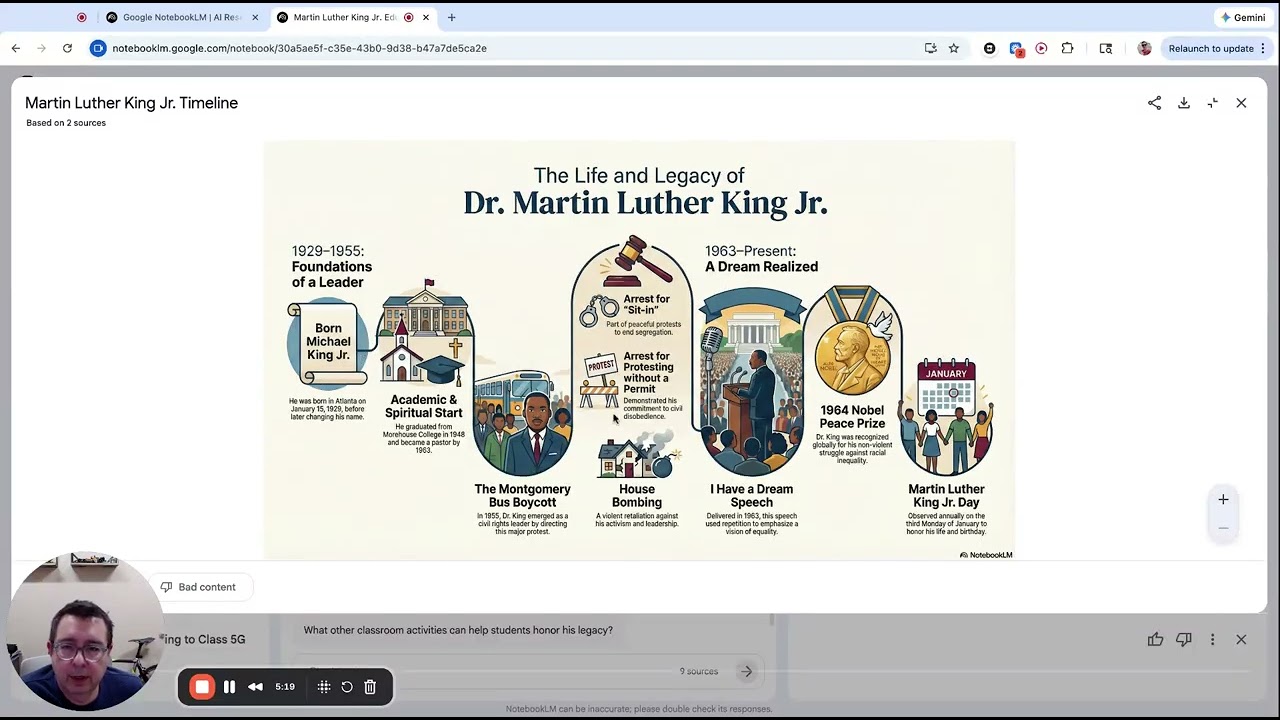
Task: Open the Extensions puzzle menu
Action: (x=1068, y=48)
